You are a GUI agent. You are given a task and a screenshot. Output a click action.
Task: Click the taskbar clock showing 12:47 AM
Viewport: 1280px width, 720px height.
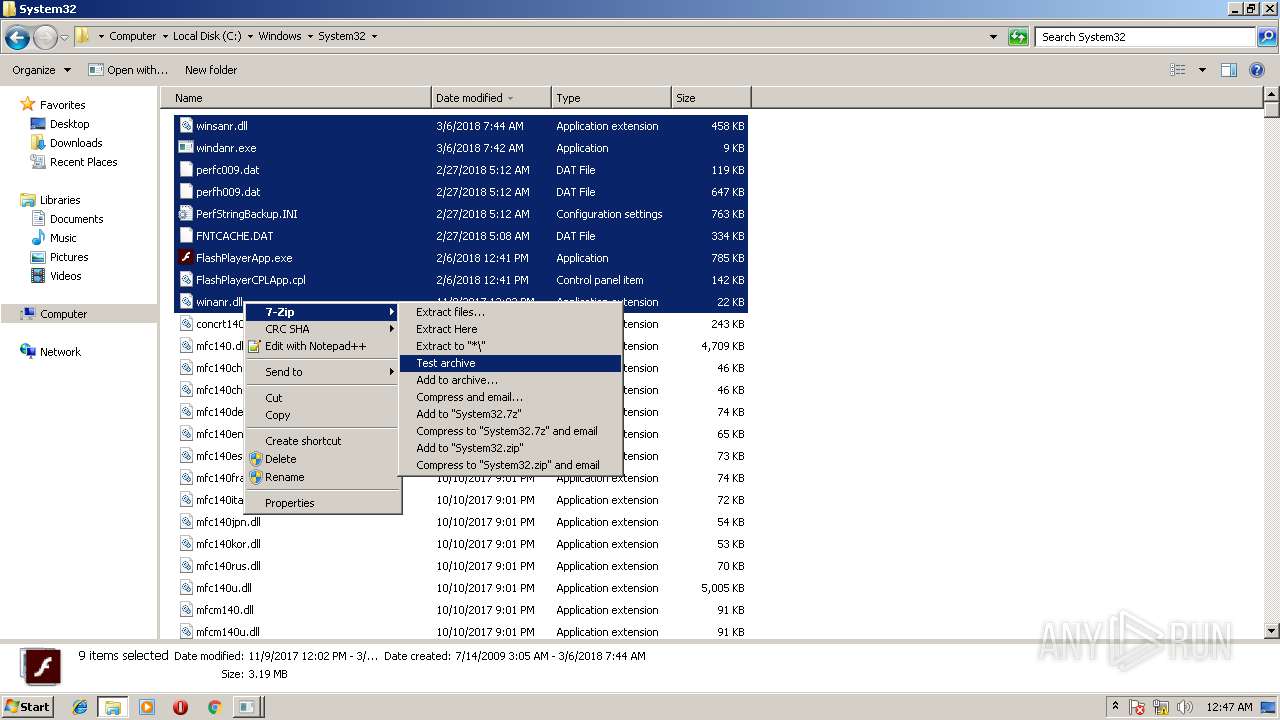pos(1229,707)
